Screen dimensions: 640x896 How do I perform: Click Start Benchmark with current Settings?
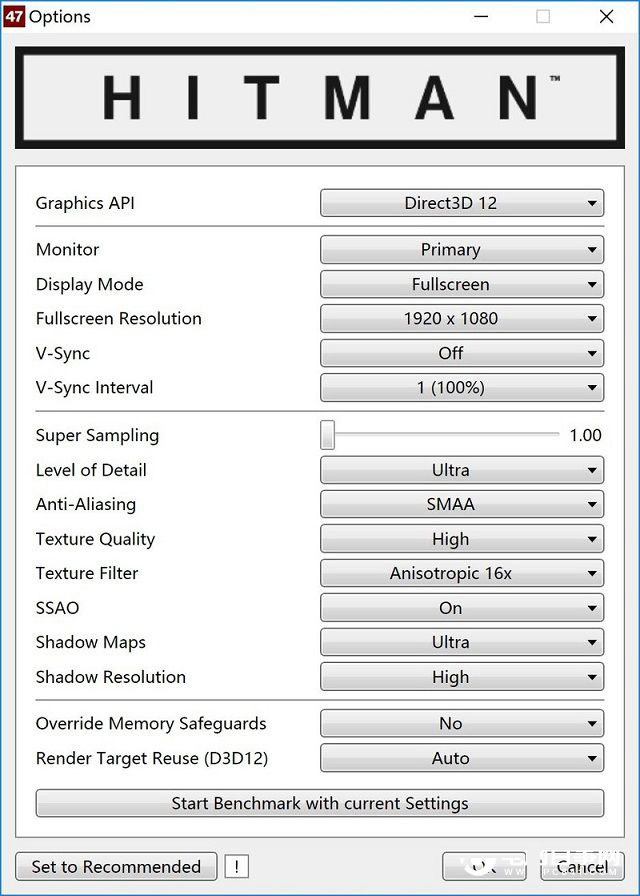319,803
